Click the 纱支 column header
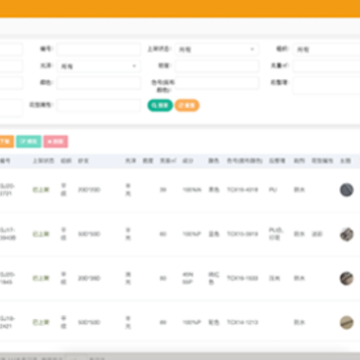 click(x=83, y=161)
